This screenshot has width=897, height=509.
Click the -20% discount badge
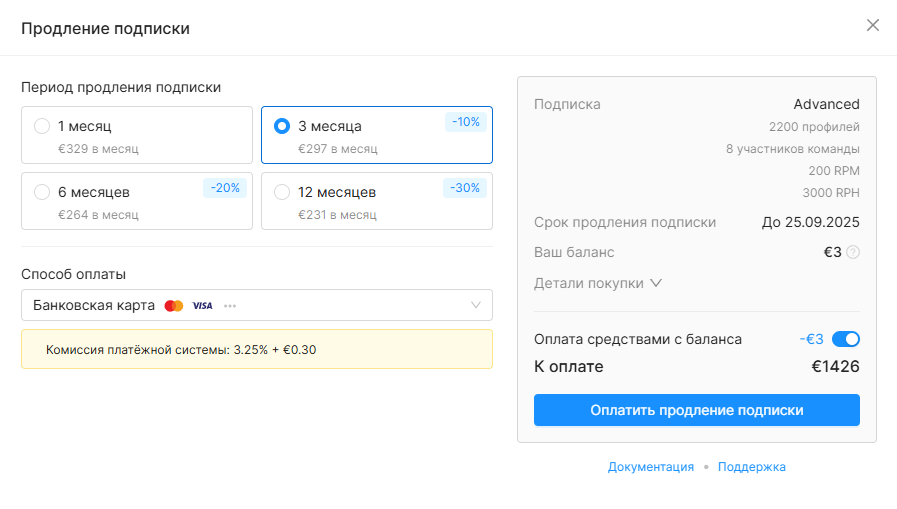225,188
